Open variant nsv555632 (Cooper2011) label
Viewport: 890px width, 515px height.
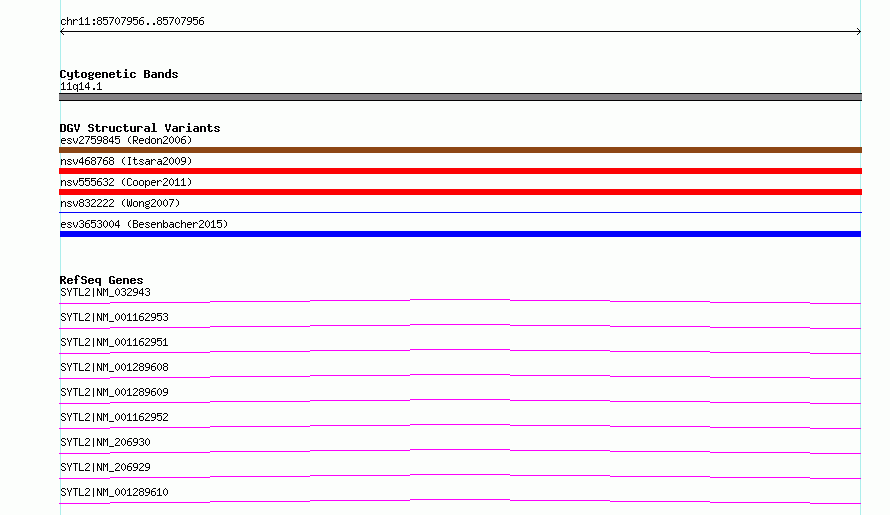126,182
